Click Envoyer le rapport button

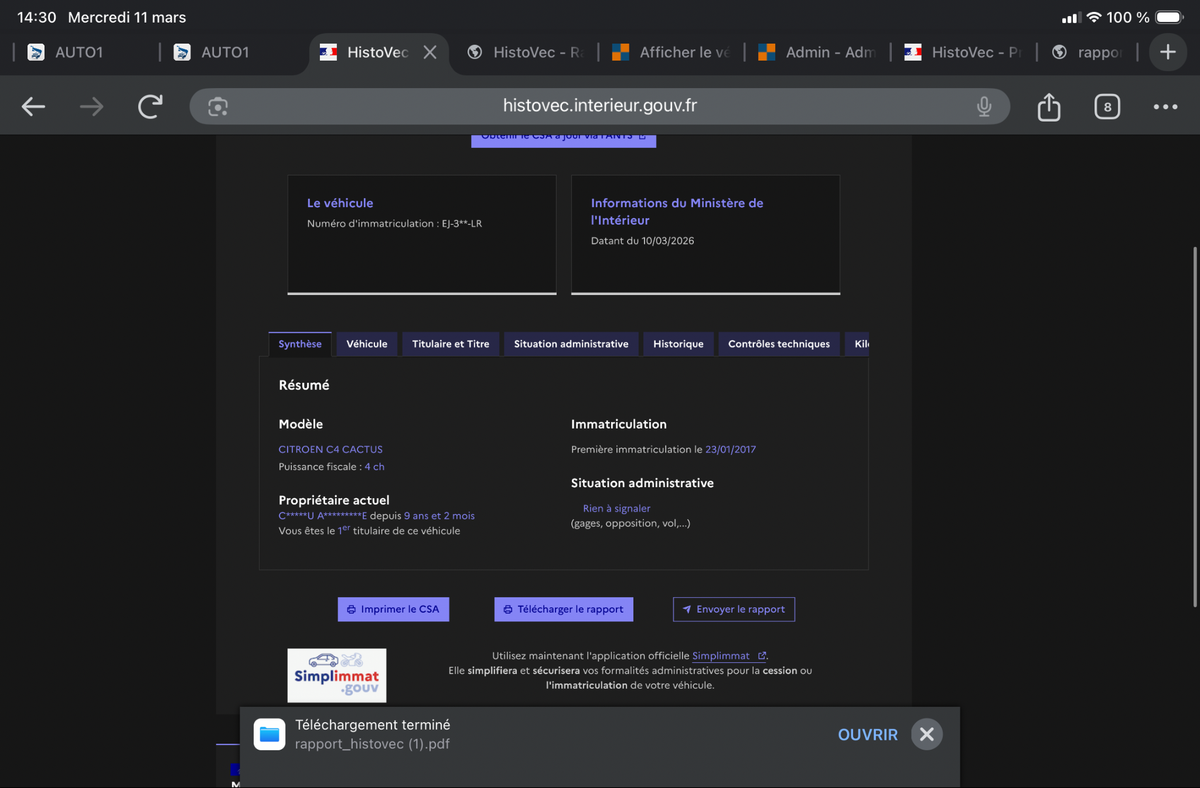coord(733,609)
